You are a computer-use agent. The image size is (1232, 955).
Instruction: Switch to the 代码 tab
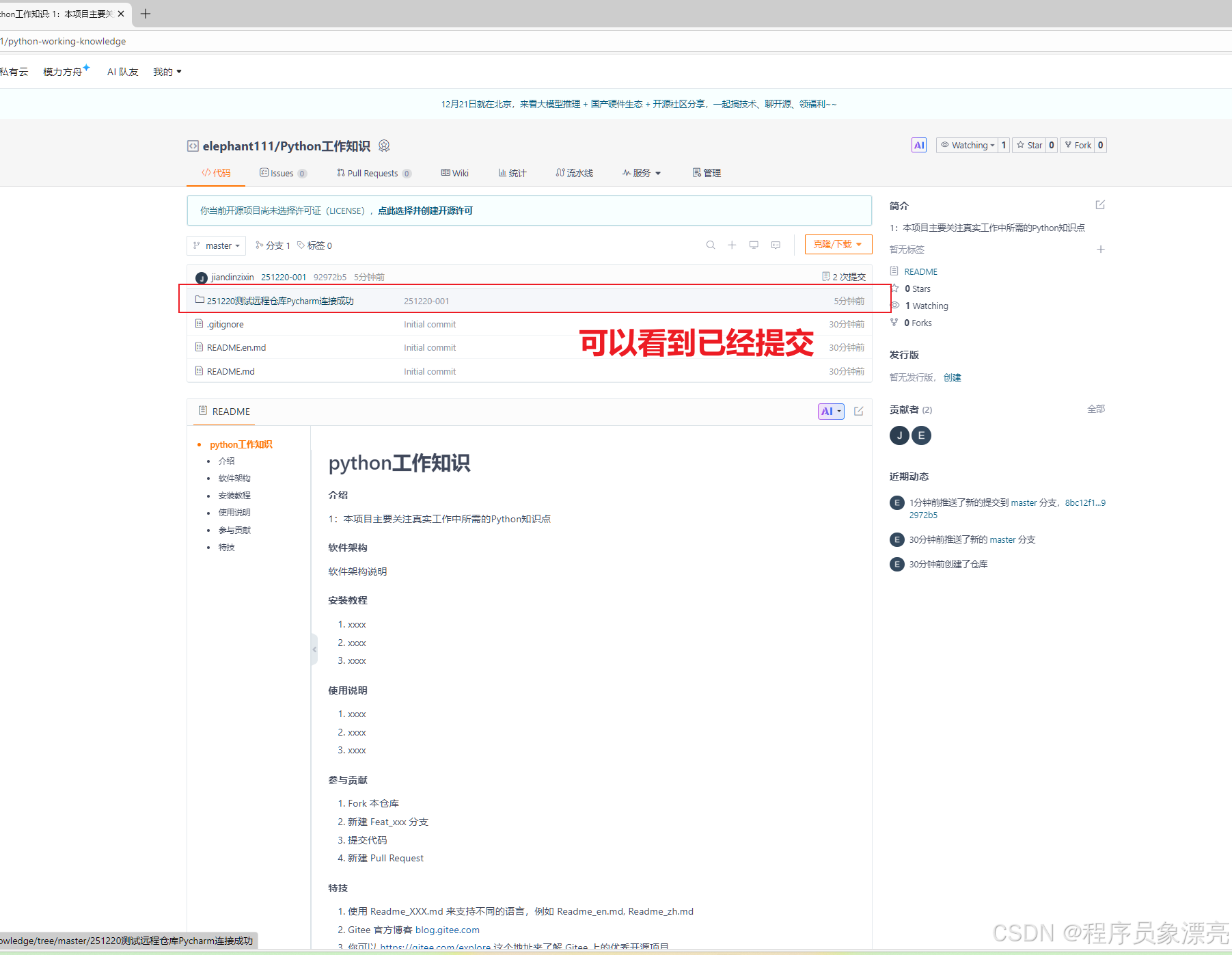(216, 173)
